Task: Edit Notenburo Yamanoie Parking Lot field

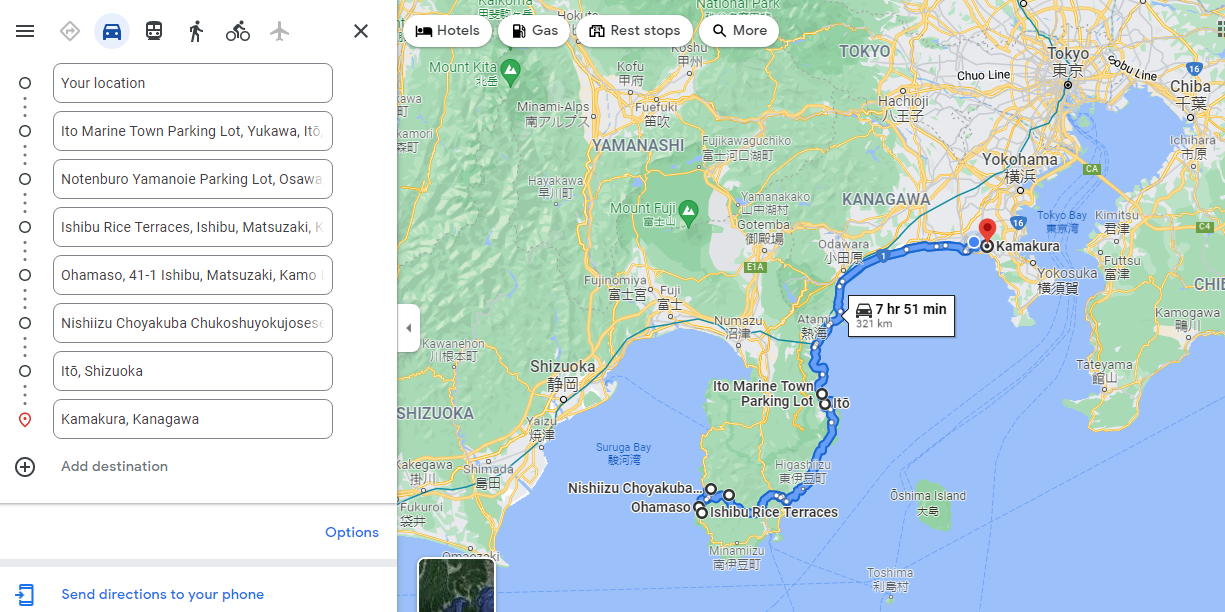Action: (x=193, y=179)
